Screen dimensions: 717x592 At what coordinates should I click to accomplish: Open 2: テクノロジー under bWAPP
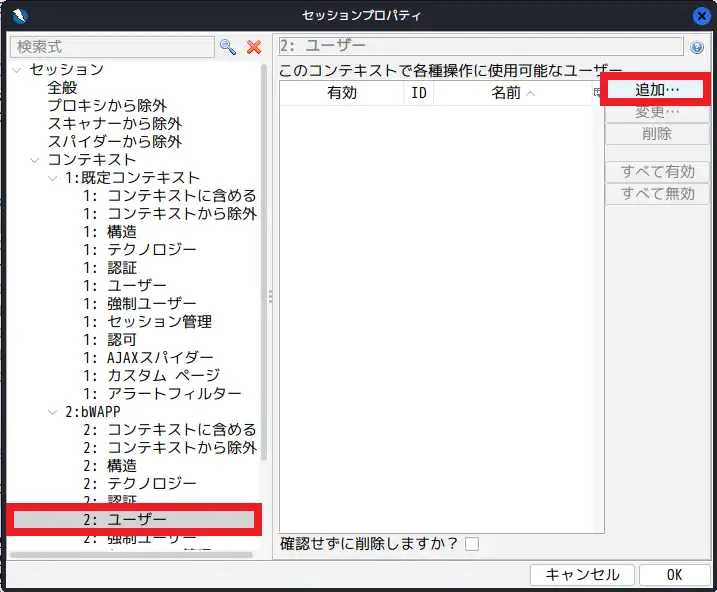139,484
